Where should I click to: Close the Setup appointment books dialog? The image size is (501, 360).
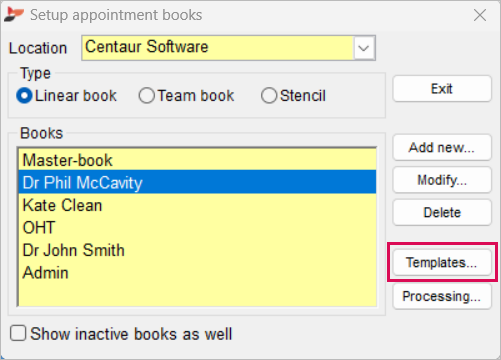[480, 15]
